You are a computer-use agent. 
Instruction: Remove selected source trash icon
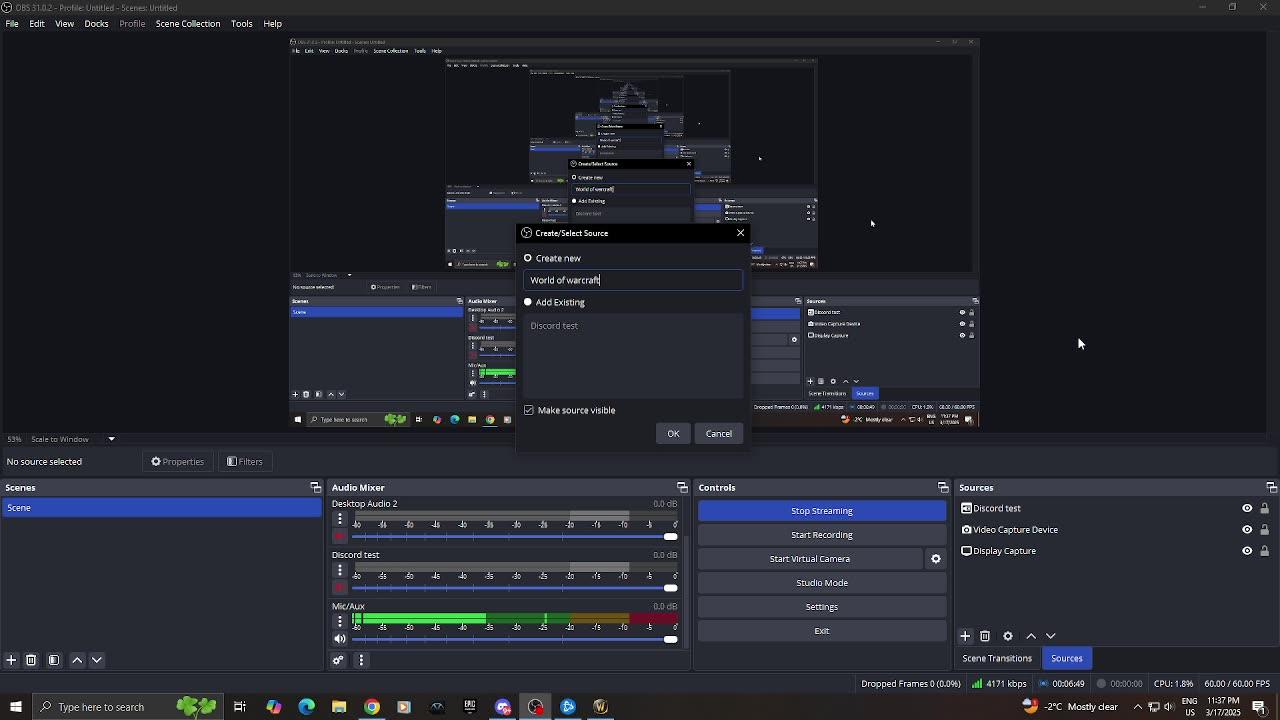point(985,636)
